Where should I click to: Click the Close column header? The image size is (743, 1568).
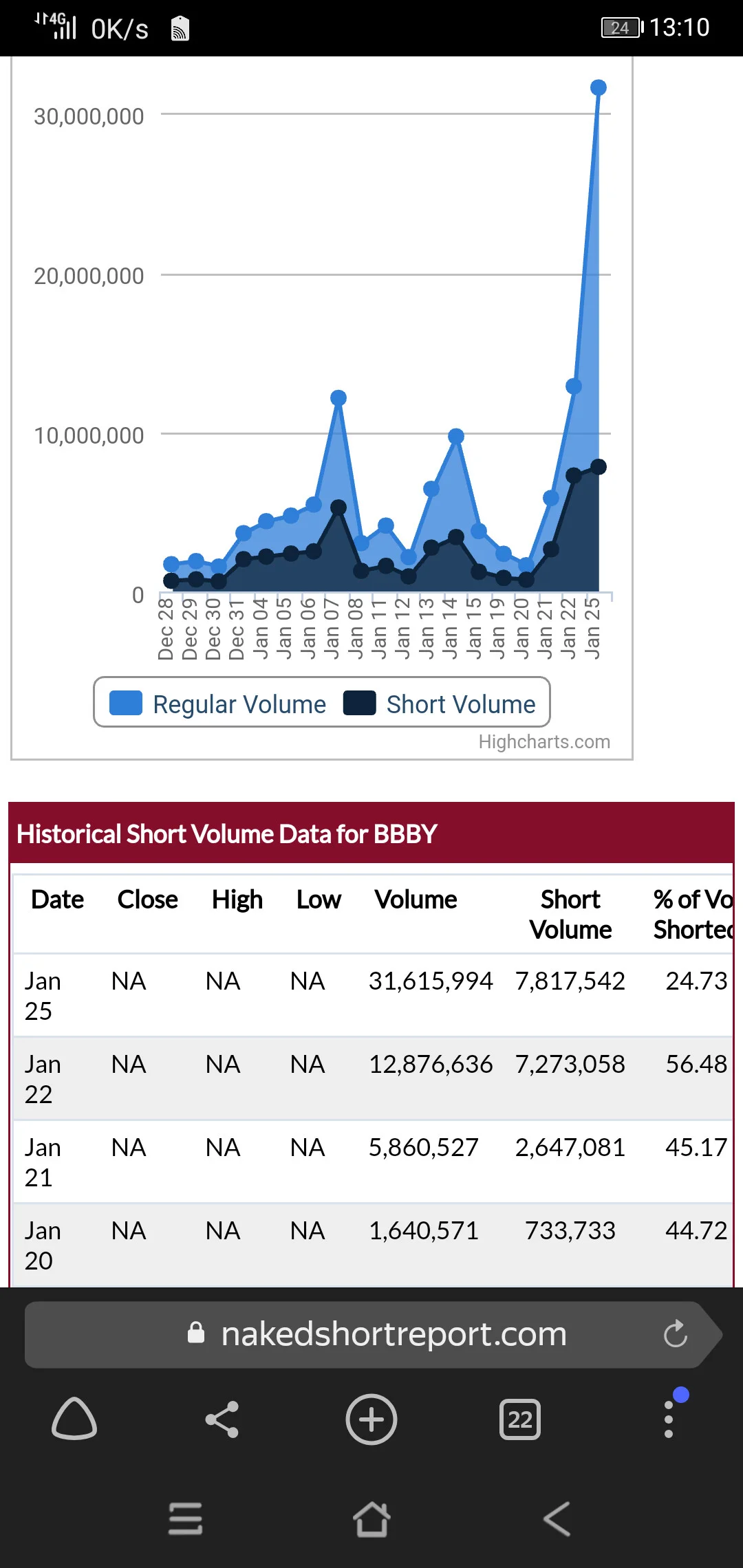148,900
